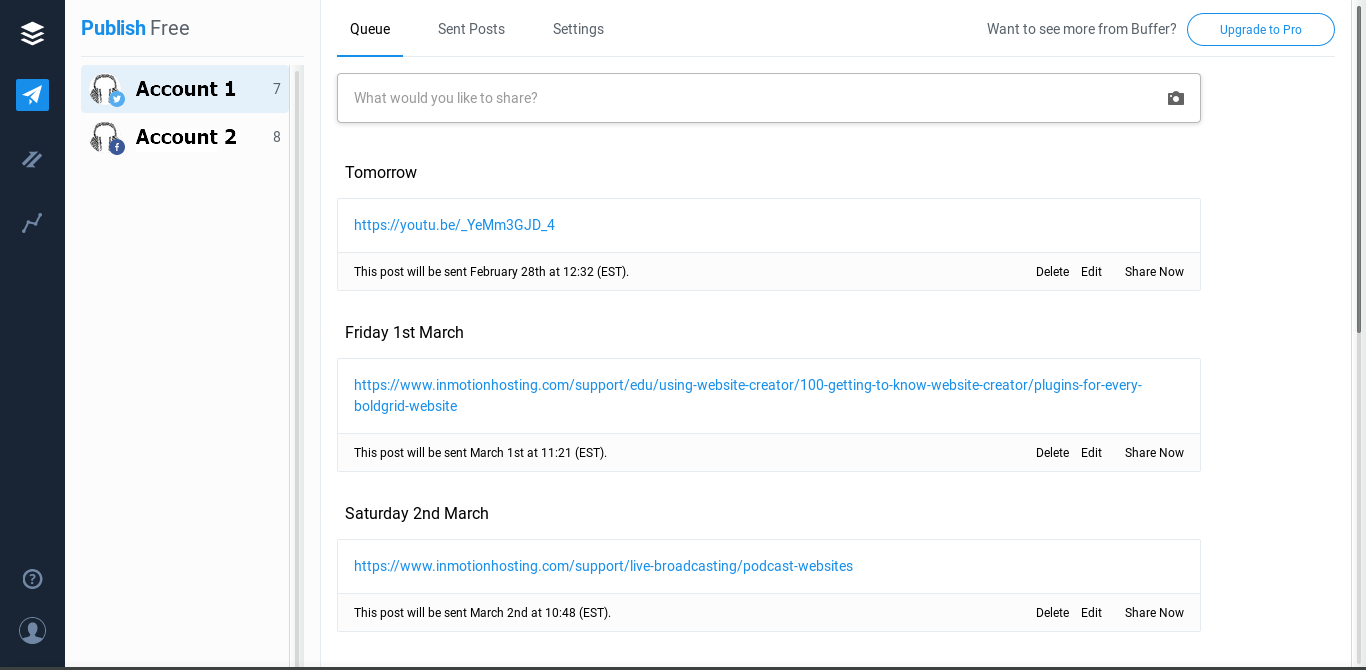Open the Reply icon in sidebar
The height and width of the screenshot is (670, 1366).
coord(32,159)
